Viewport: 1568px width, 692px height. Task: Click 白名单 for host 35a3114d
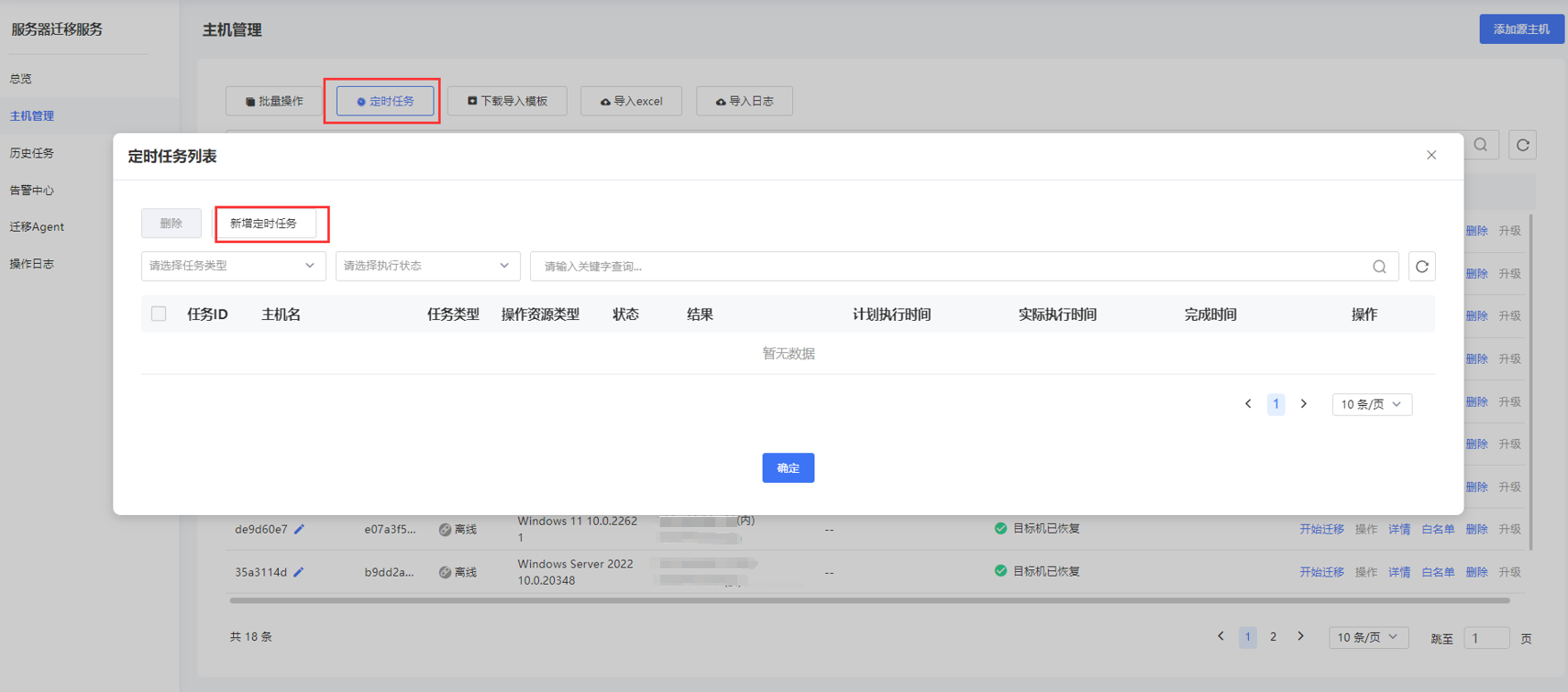tap(1438, 572)
